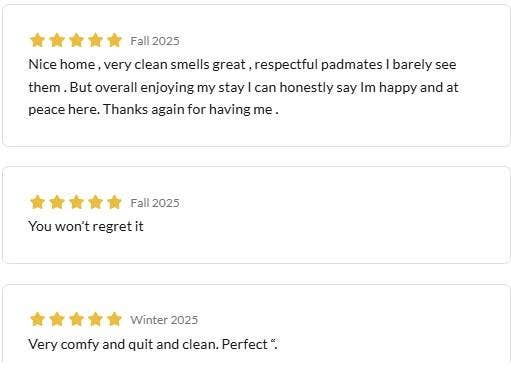Click the third star of the top review
The image size is (511, 380).
[76, 40]
